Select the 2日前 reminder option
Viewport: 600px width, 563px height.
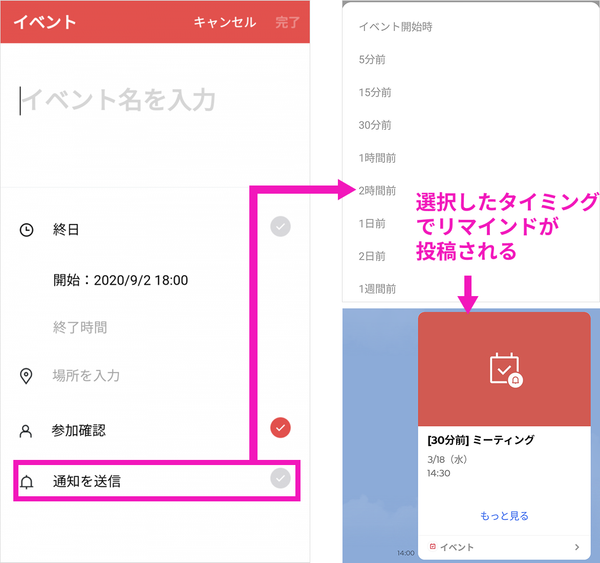pos(372,256)
